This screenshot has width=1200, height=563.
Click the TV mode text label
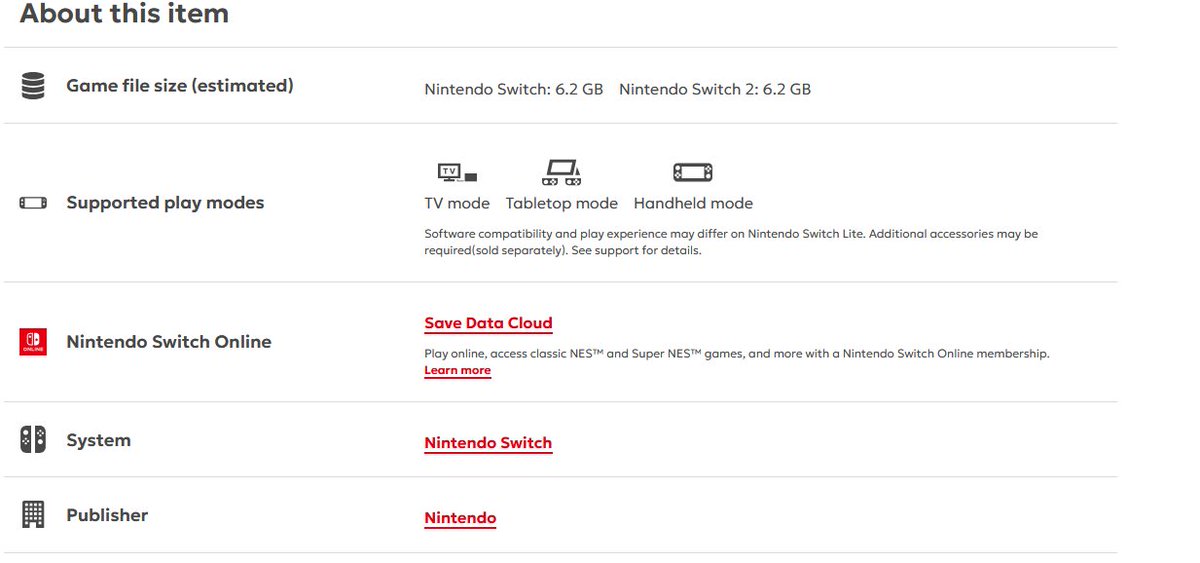pyautogui.click(x=457, y=203)
